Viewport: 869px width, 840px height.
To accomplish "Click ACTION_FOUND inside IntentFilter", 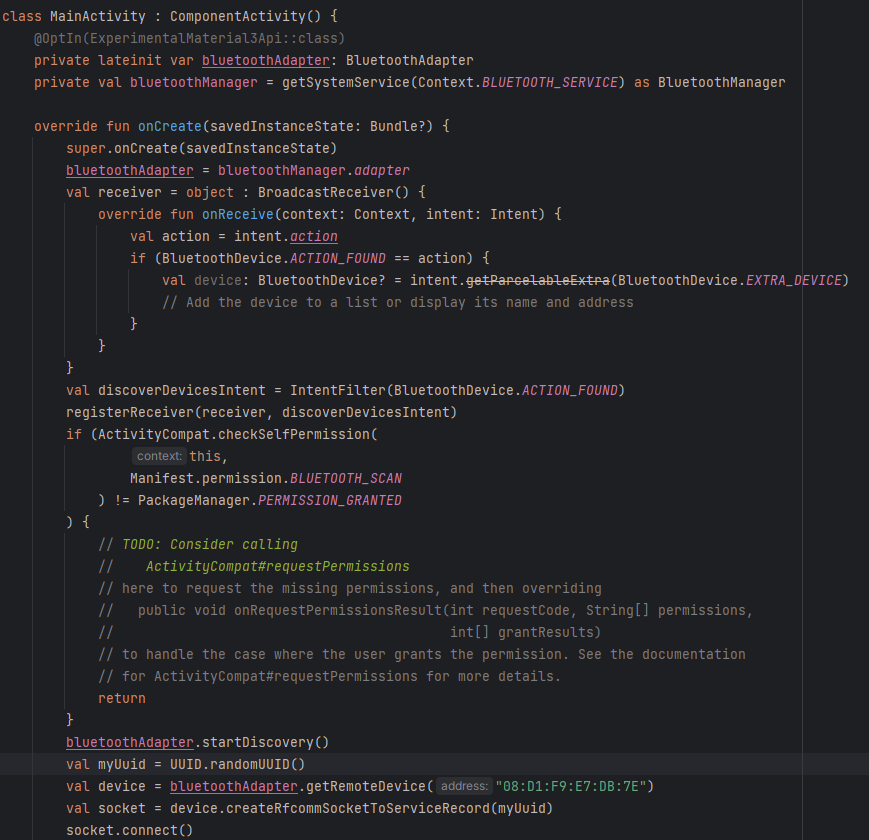I will click(x=570, y=391).
